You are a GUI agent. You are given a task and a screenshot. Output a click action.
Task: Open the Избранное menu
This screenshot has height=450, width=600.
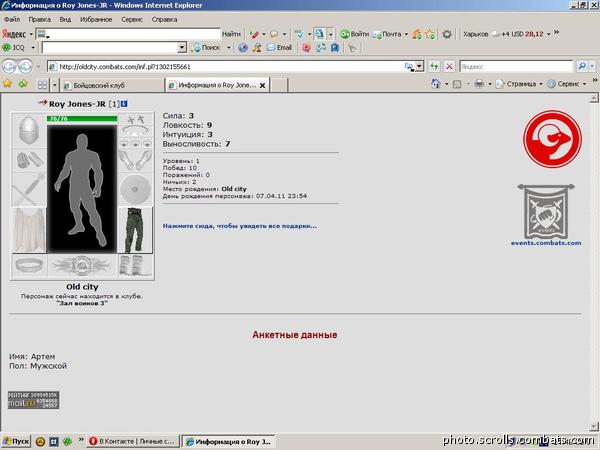(x=96, y=19)
